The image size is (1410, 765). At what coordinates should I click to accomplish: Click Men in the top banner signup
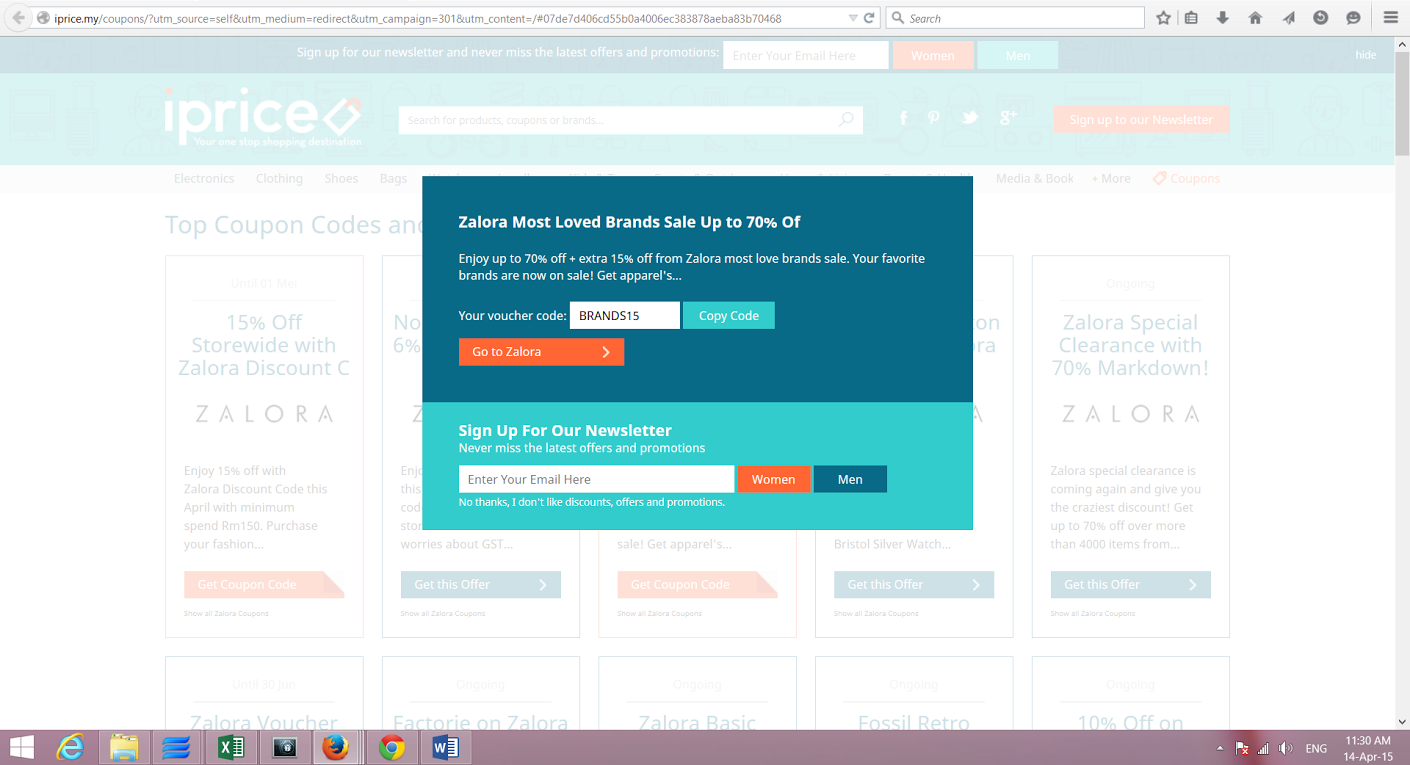(1018, 56)
